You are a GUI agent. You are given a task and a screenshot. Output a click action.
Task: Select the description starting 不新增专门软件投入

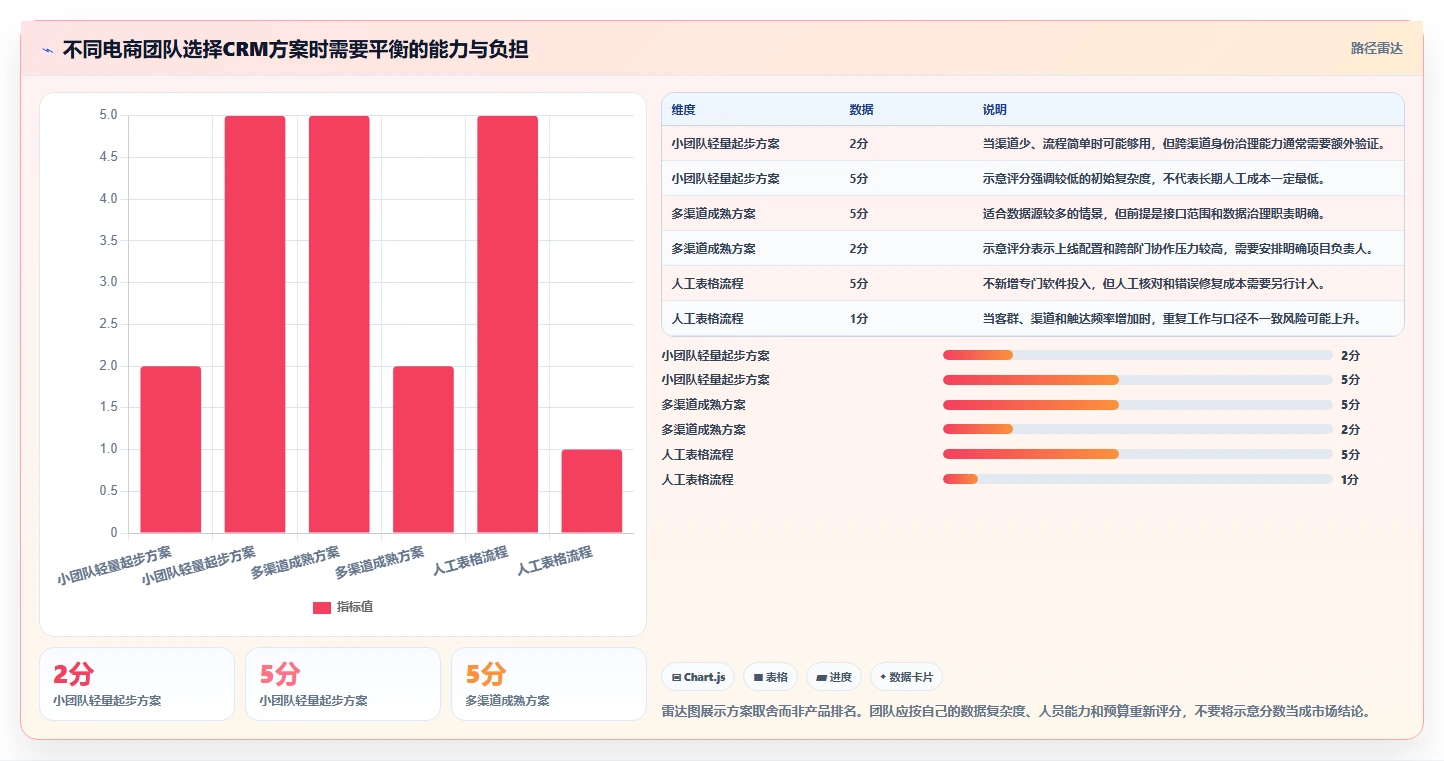pyautogui.click(x=1154, y=284)
